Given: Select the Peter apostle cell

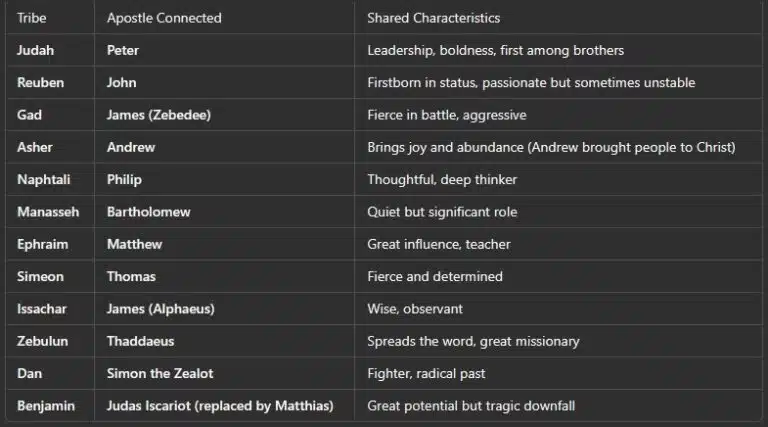Looking at the screenshot, I should [x=123, y=50].
